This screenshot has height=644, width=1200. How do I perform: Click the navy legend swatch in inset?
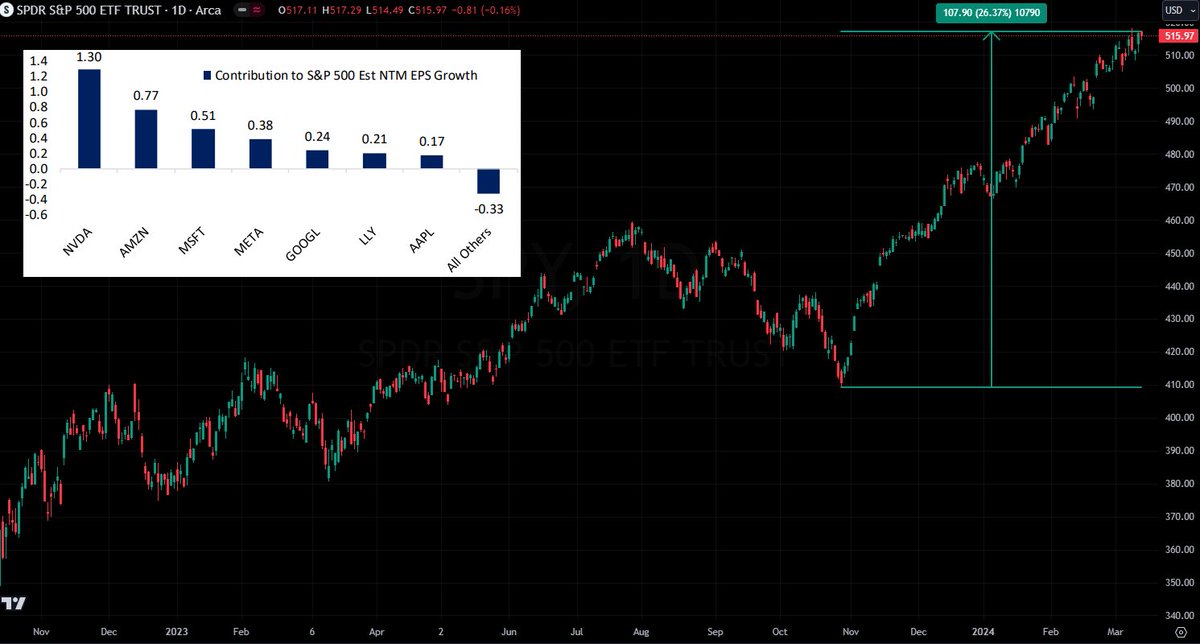(208, 76)
